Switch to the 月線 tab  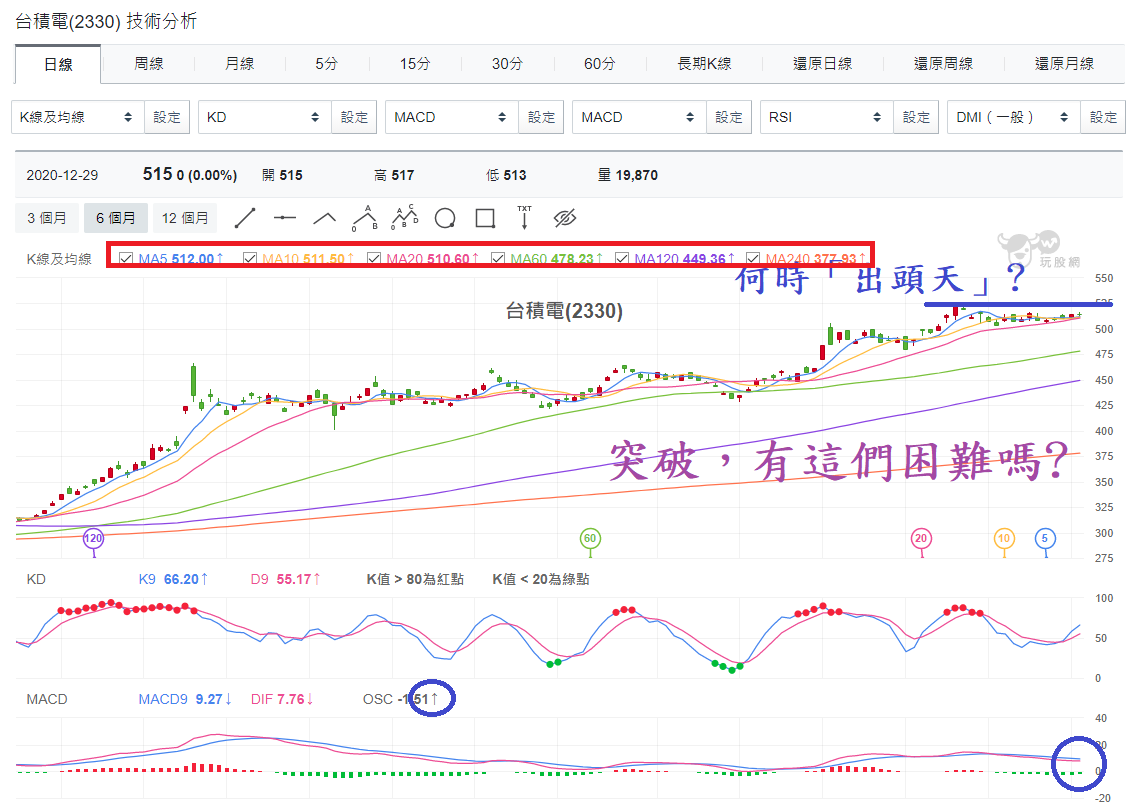click(x=239, y=64)
